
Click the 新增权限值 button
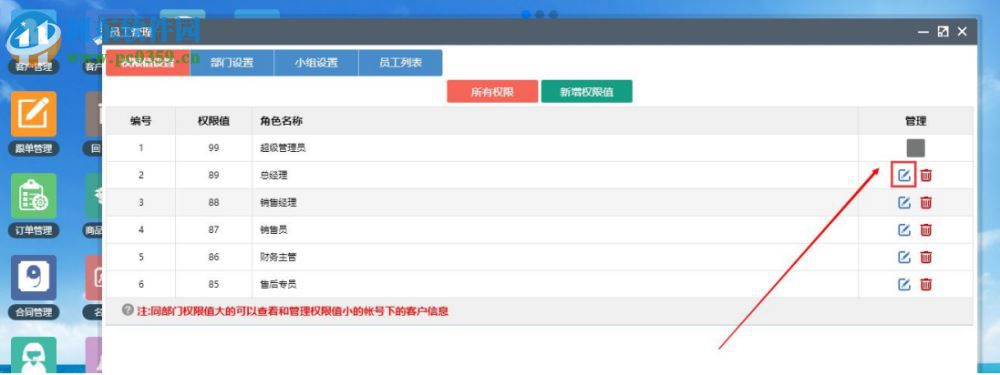pyautogui.click(x=587, y=91)
